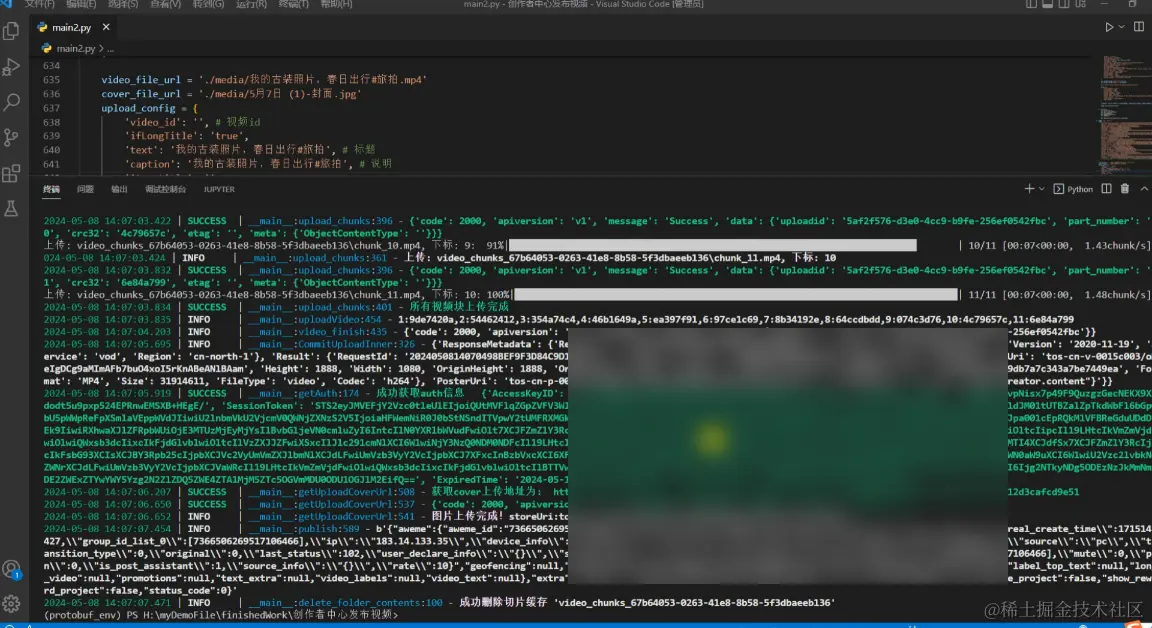Create a new terminal with plus icon

pyautogui.click(x=1029, y=189)
